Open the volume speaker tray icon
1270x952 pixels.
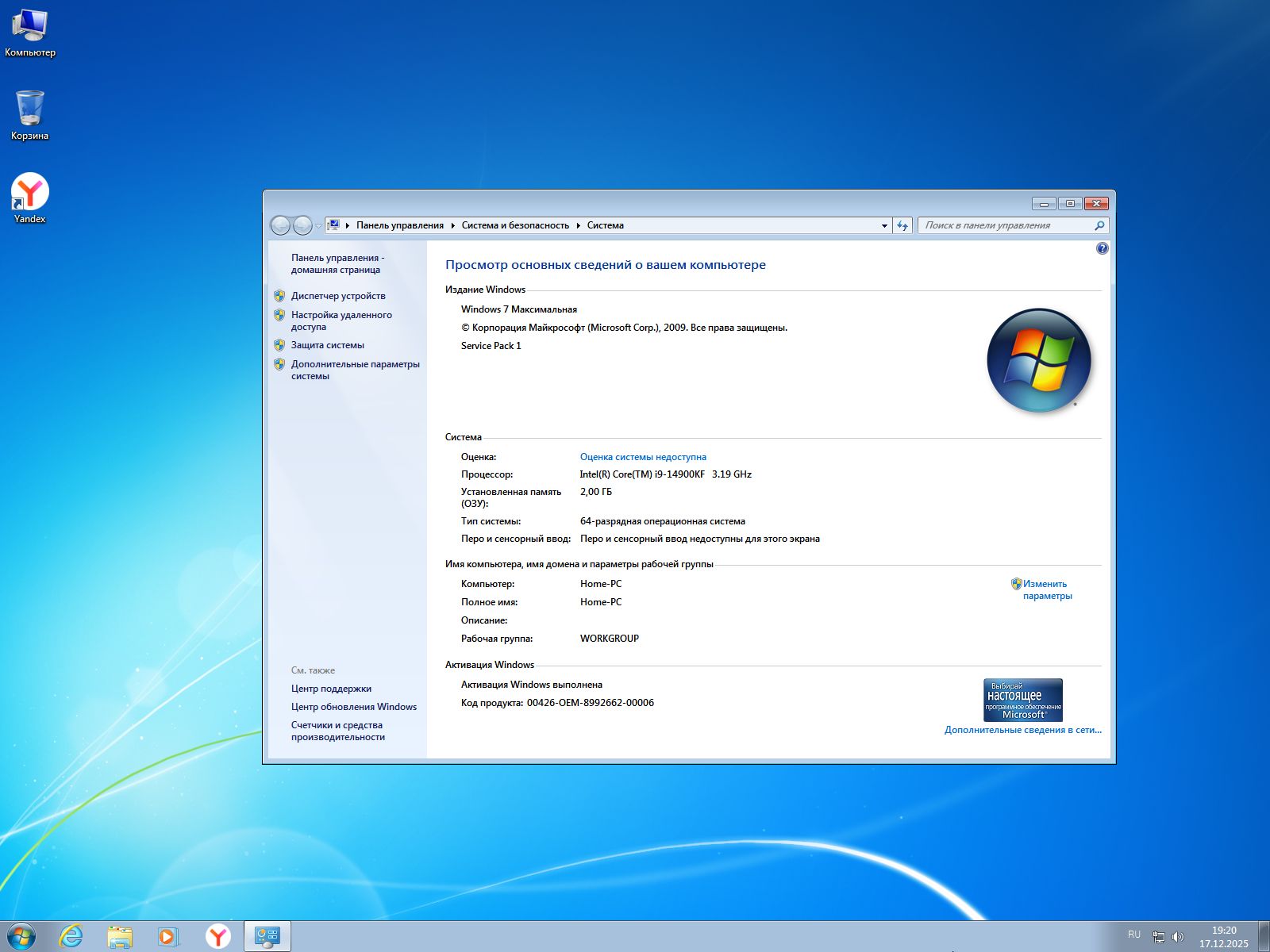tap(1178, 936)
